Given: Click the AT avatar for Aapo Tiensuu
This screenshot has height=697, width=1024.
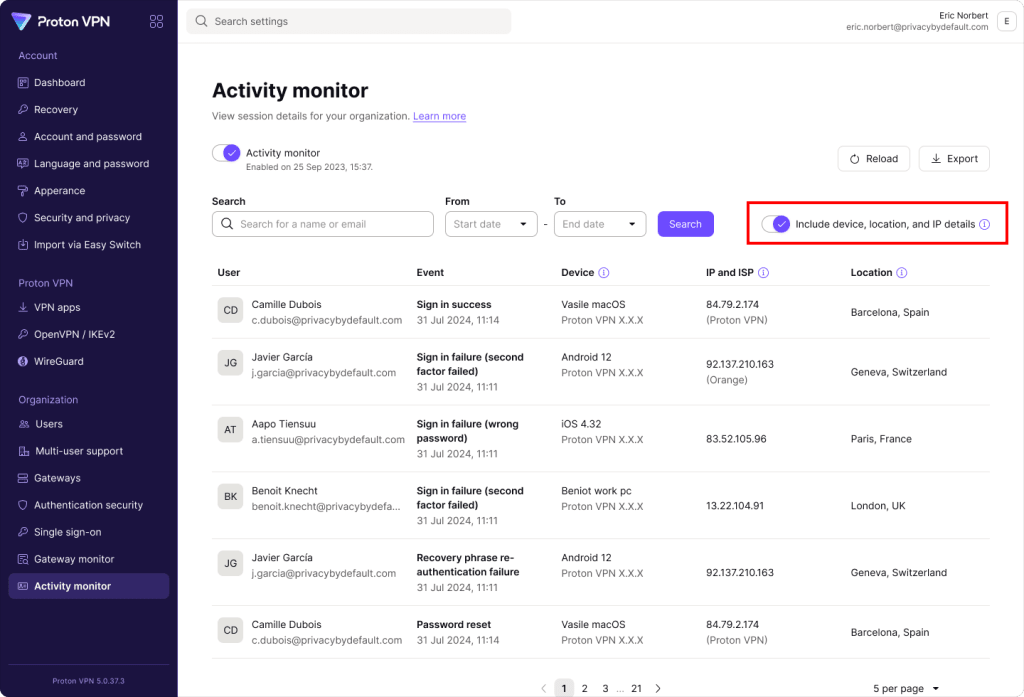Looking at the screenshot, I should [231, 430].
